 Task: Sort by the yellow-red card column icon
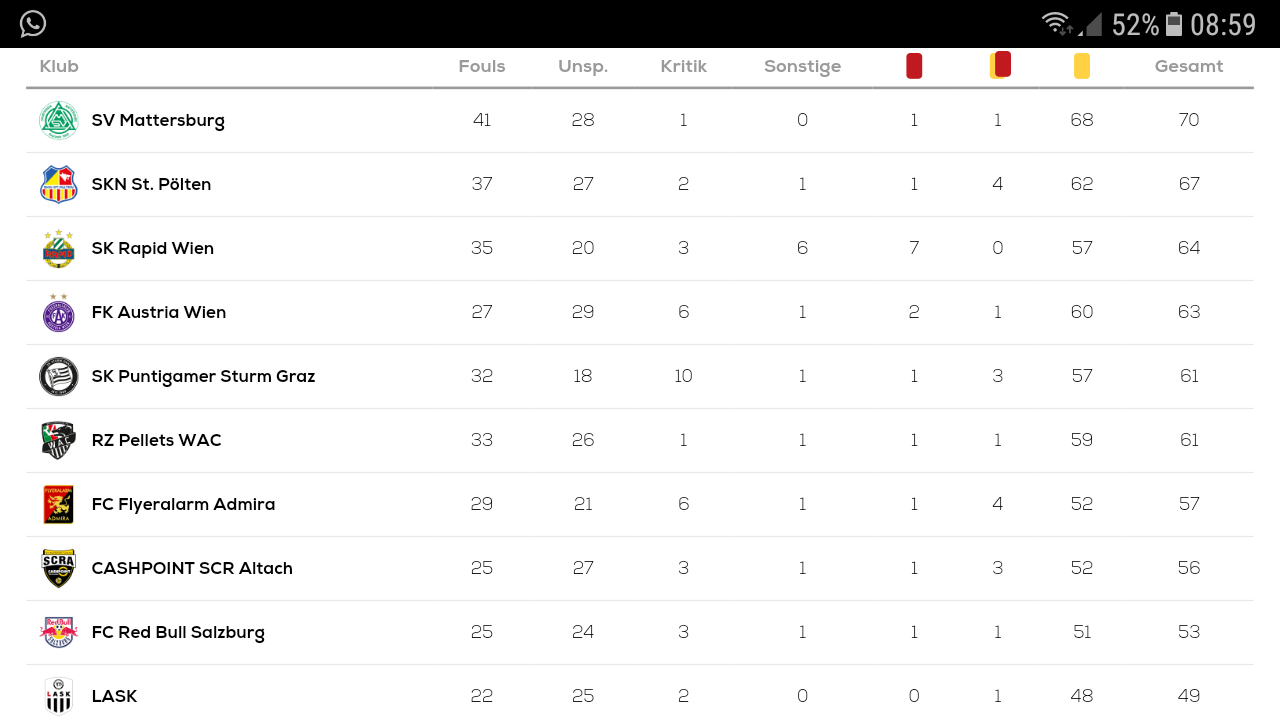[1000, 65]
